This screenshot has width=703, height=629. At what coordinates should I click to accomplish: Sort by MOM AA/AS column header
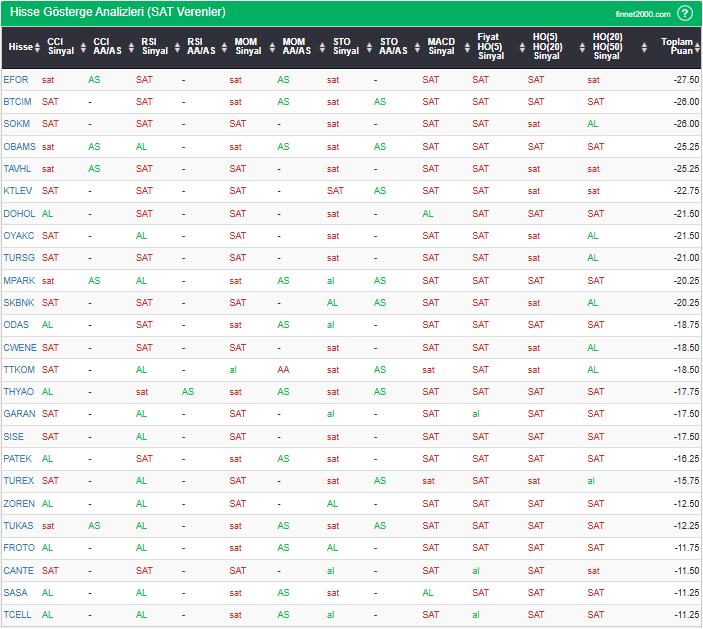pyautogui.click(x=296, y=46)
